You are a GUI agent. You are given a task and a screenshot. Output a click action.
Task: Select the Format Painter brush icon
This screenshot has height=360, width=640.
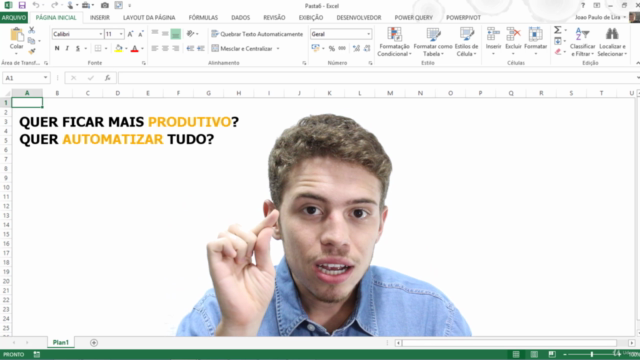(x=31, y=51)
